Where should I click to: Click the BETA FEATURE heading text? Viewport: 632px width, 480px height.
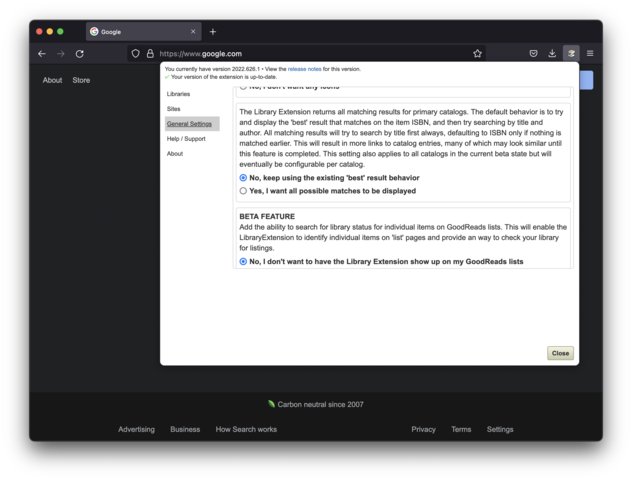[267, 216]
